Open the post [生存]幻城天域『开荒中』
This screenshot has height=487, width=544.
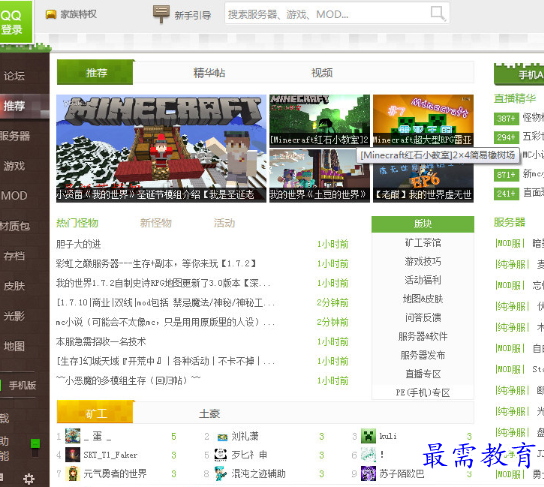tap(165, 361)
